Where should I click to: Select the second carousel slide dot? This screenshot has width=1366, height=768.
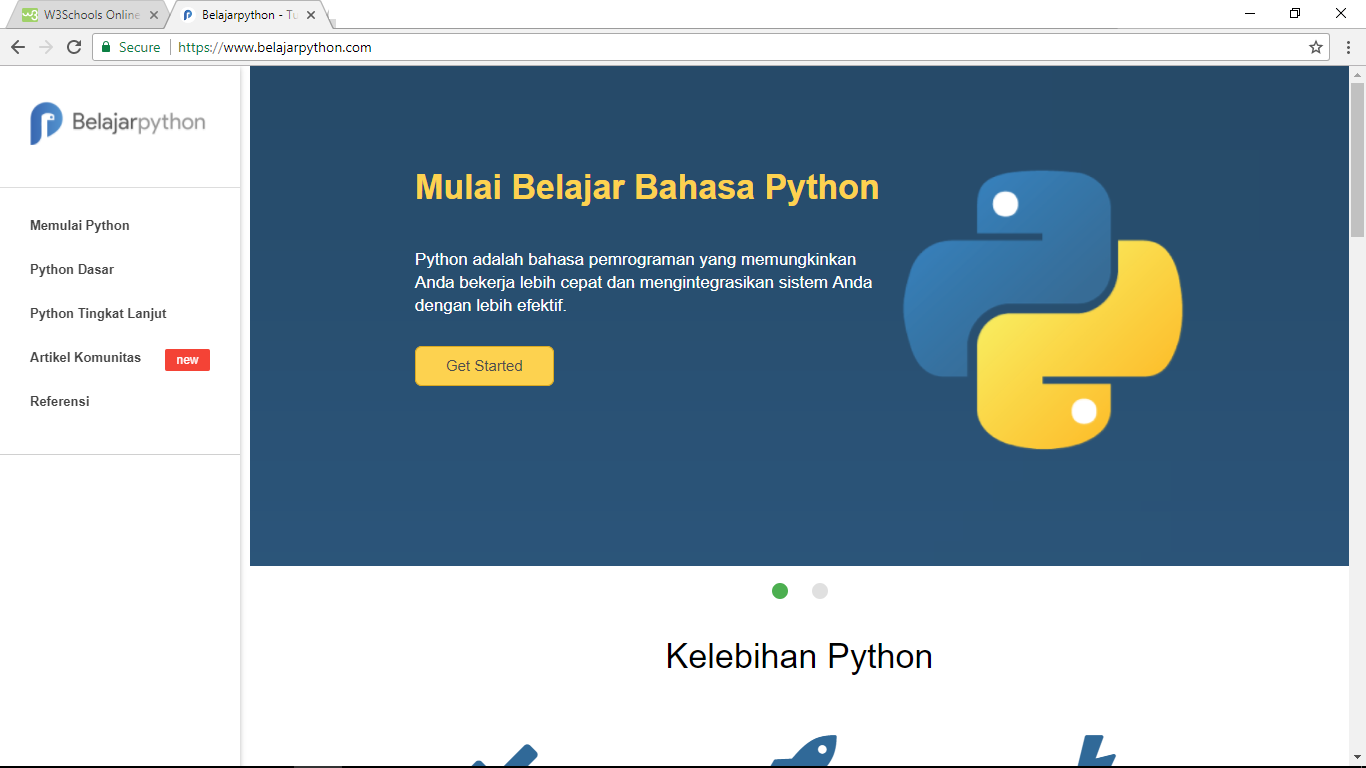point(820,592)
